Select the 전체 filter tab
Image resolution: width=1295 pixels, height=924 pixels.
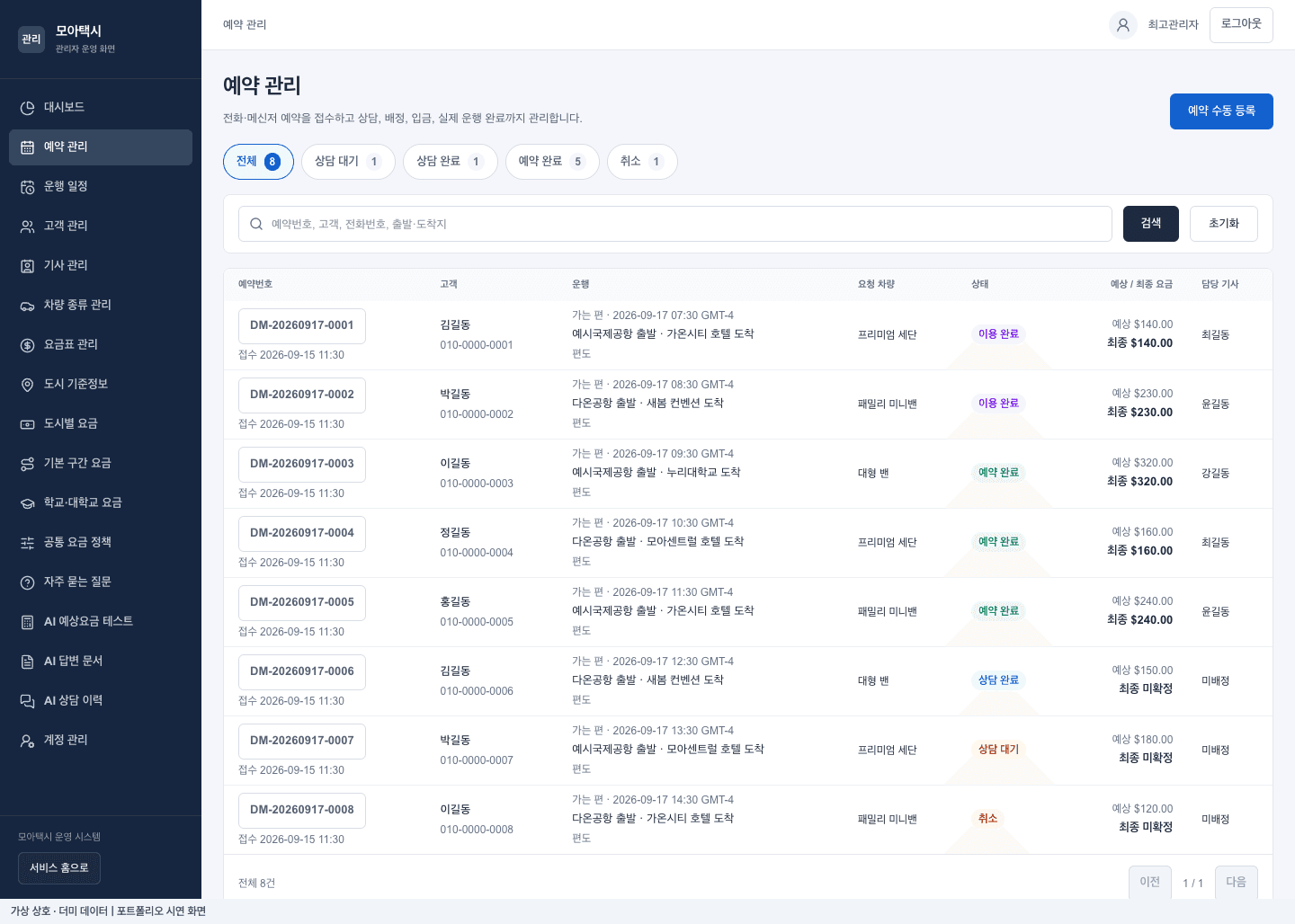(x=258, y=162)
